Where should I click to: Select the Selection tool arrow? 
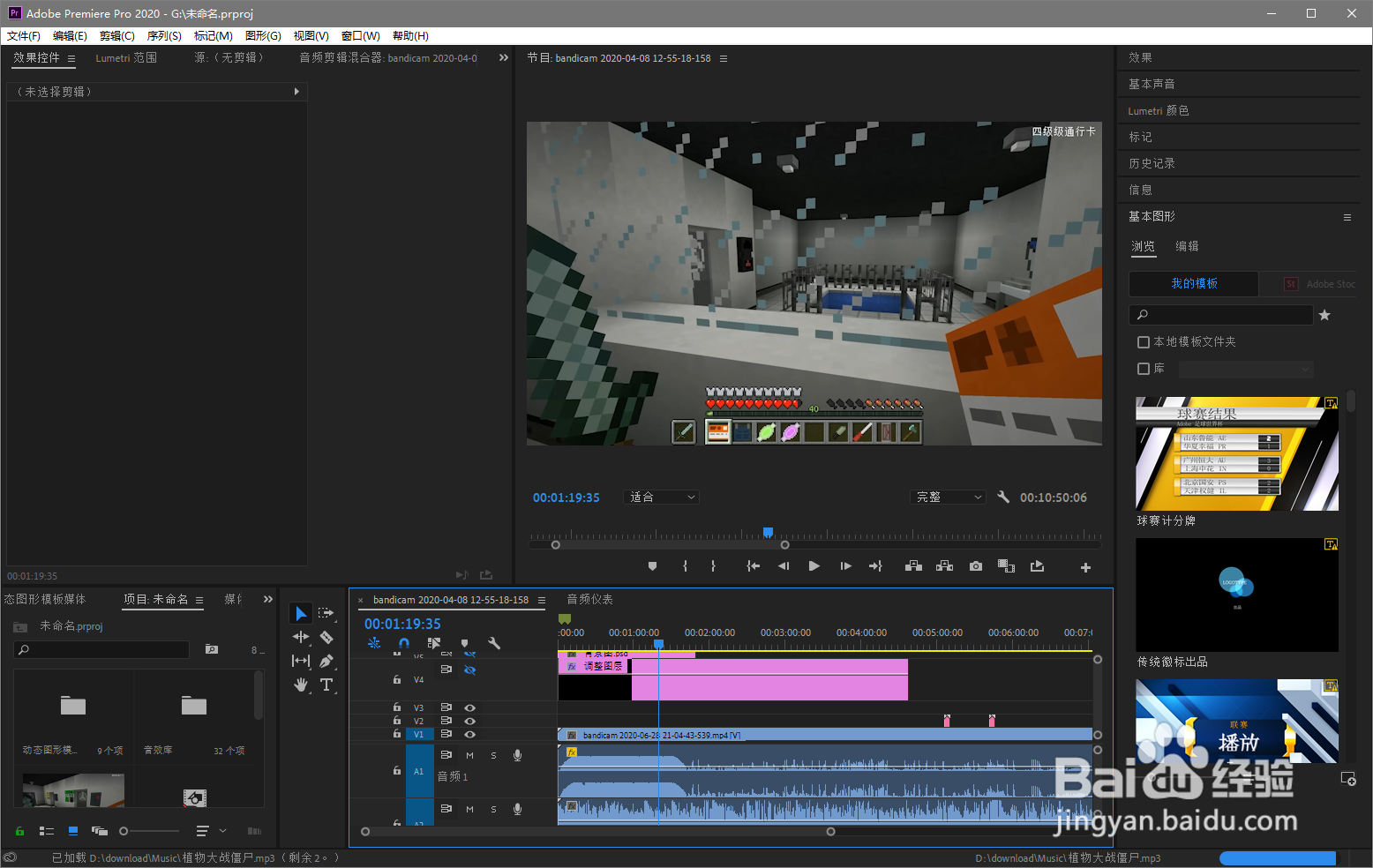tap(301, 613)
